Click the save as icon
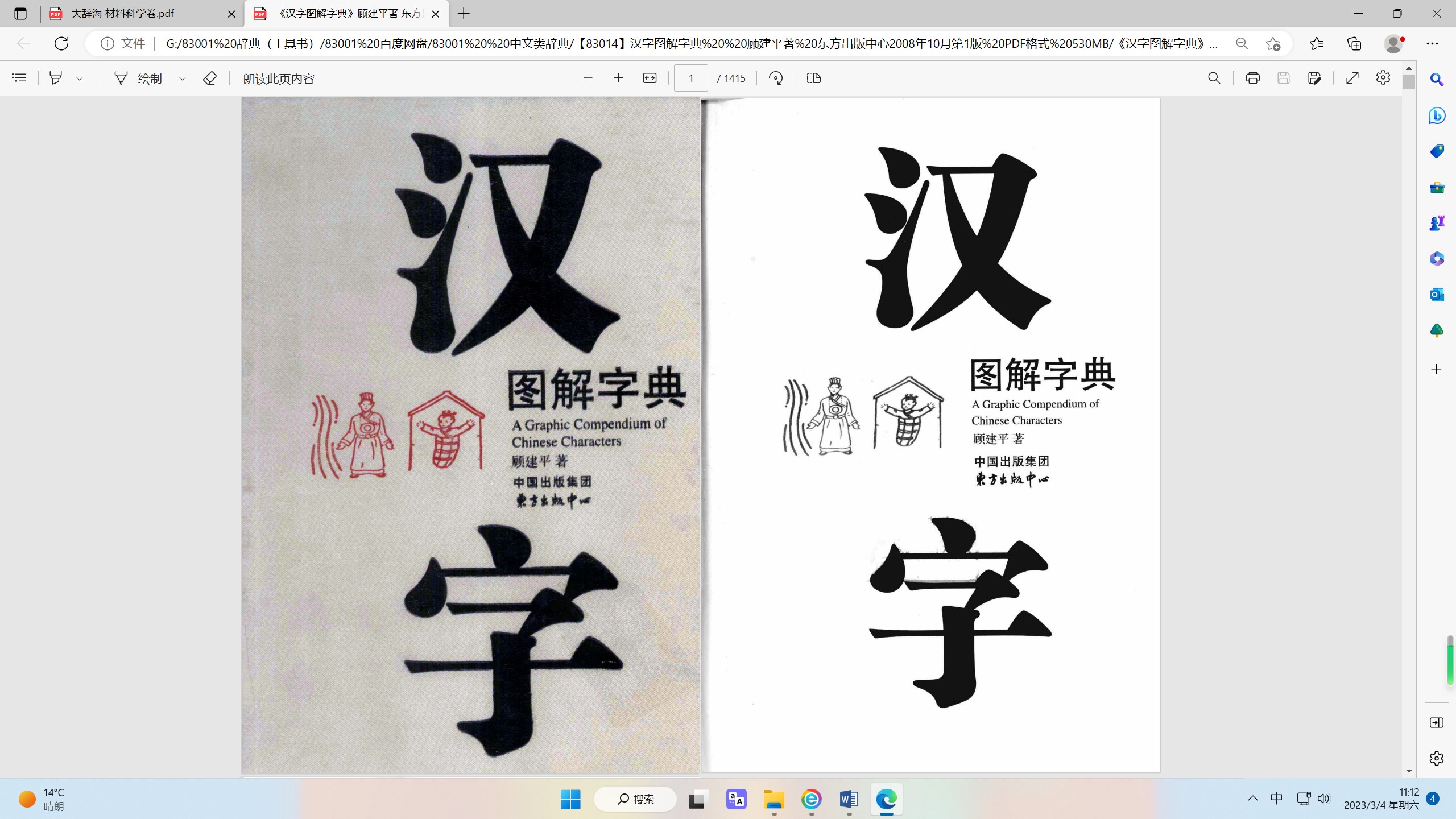Viewport: 1456px width, 819px height. click(x=1314, y=78)
